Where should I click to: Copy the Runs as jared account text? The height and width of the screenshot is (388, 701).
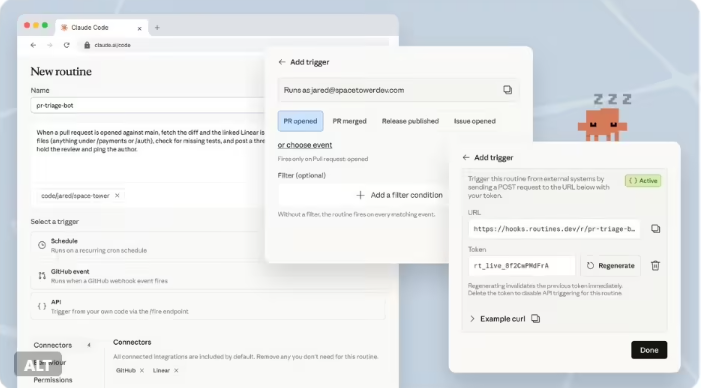click(x=507, y=90)
